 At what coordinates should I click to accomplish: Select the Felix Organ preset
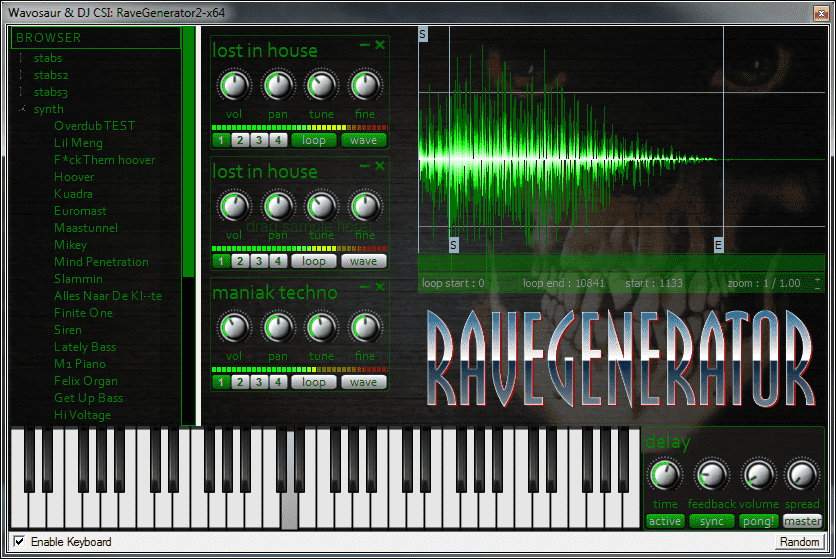tap(86, 381)
